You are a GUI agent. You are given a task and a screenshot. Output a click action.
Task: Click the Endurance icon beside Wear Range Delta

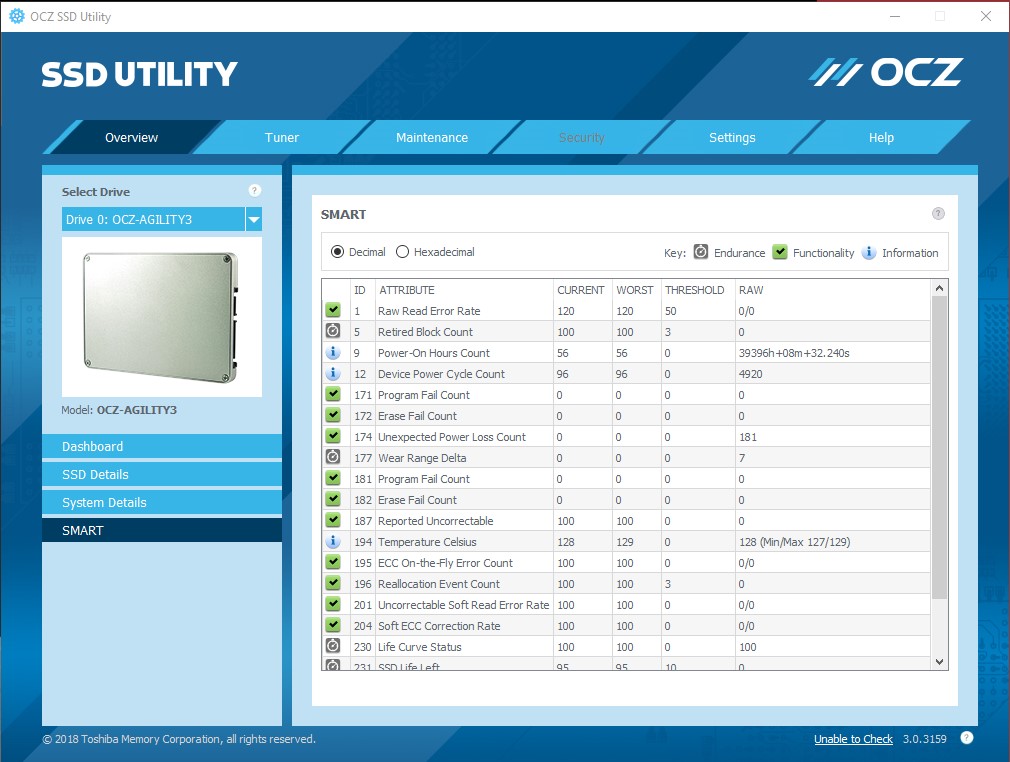click(333, 457)
